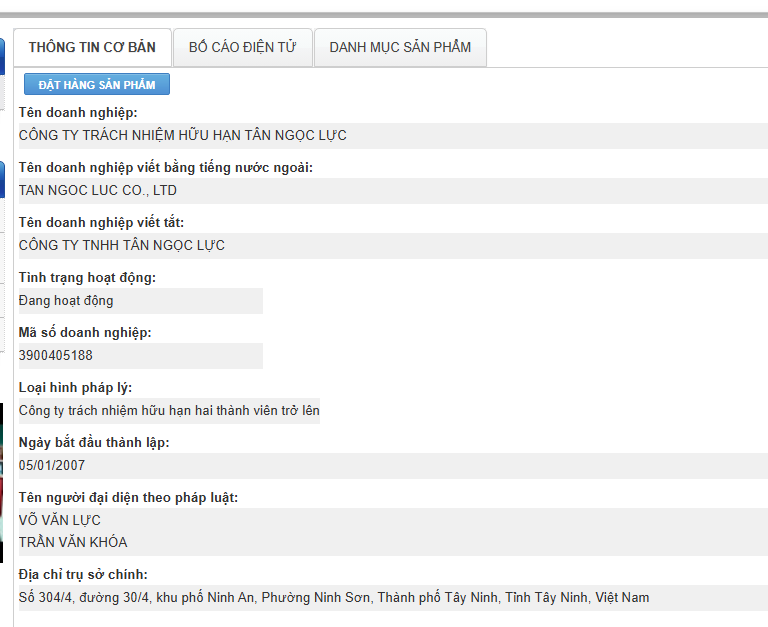
Task: Click the full company name field value
Action: tap(183, 135)
